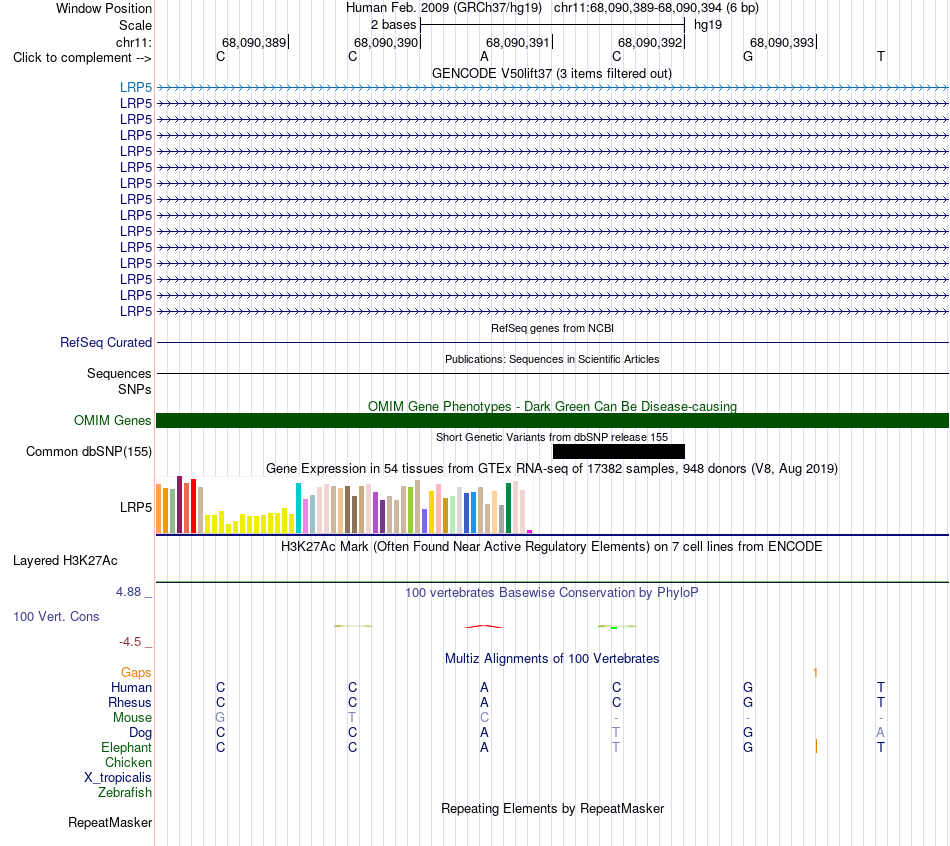The image size is (950, 846).
Task: Select the Elephant alignment species label
Action: point(127,748)
